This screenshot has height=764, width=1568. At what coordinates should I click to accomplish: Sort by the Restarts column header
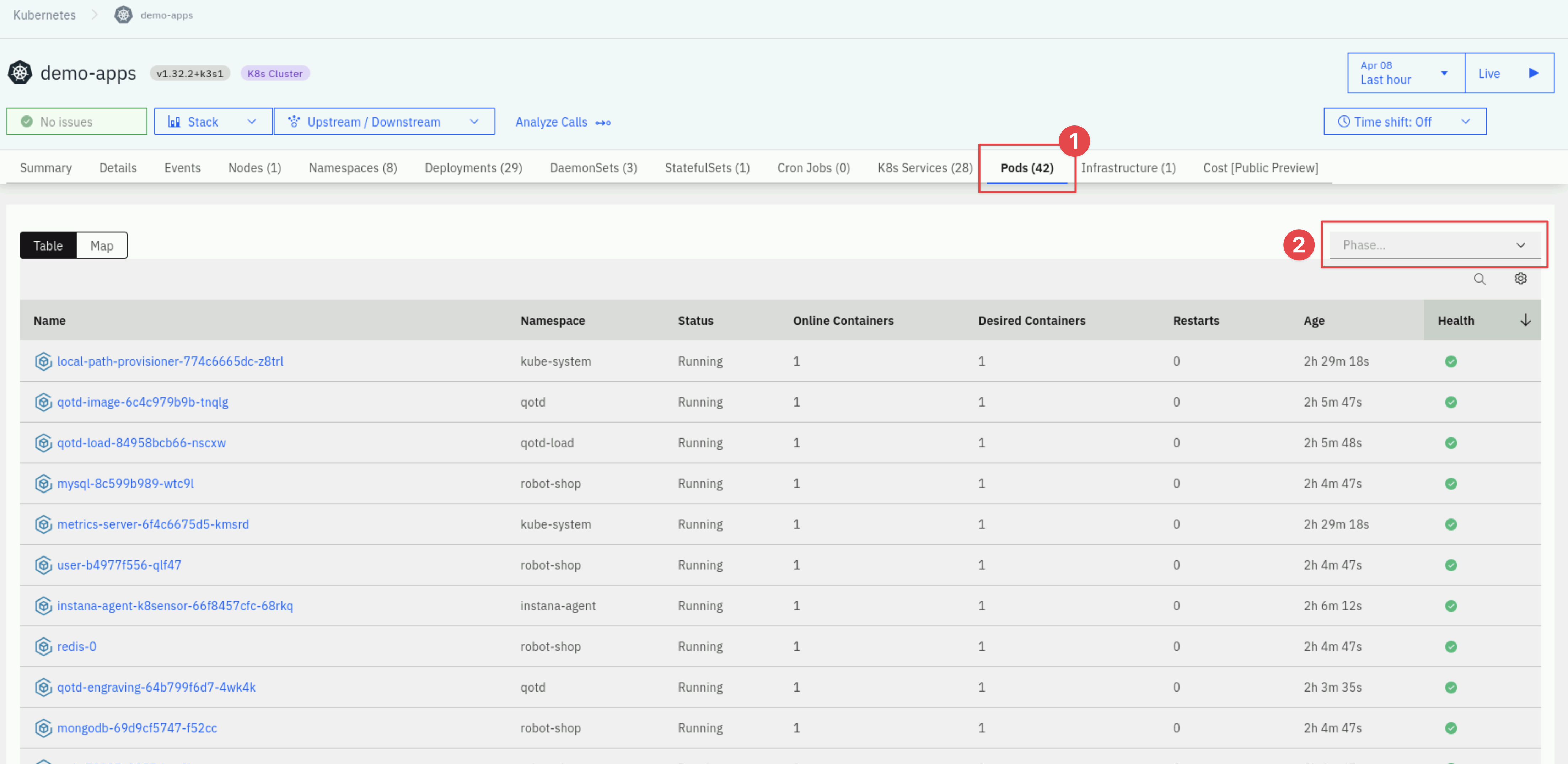tap(1196, 321)
